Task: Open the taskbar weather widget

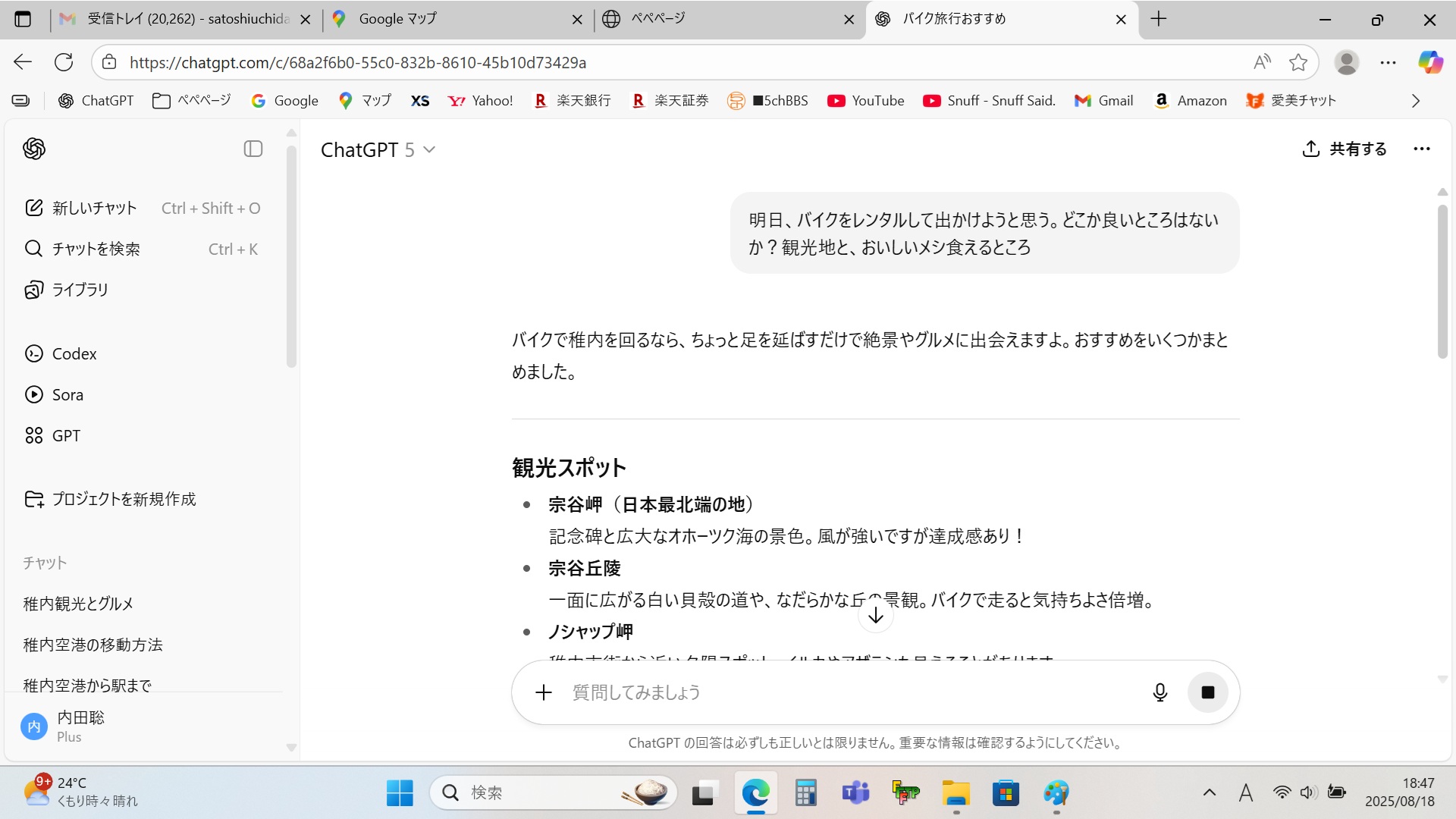Action: pyautogui.click(x=82, y=792)
